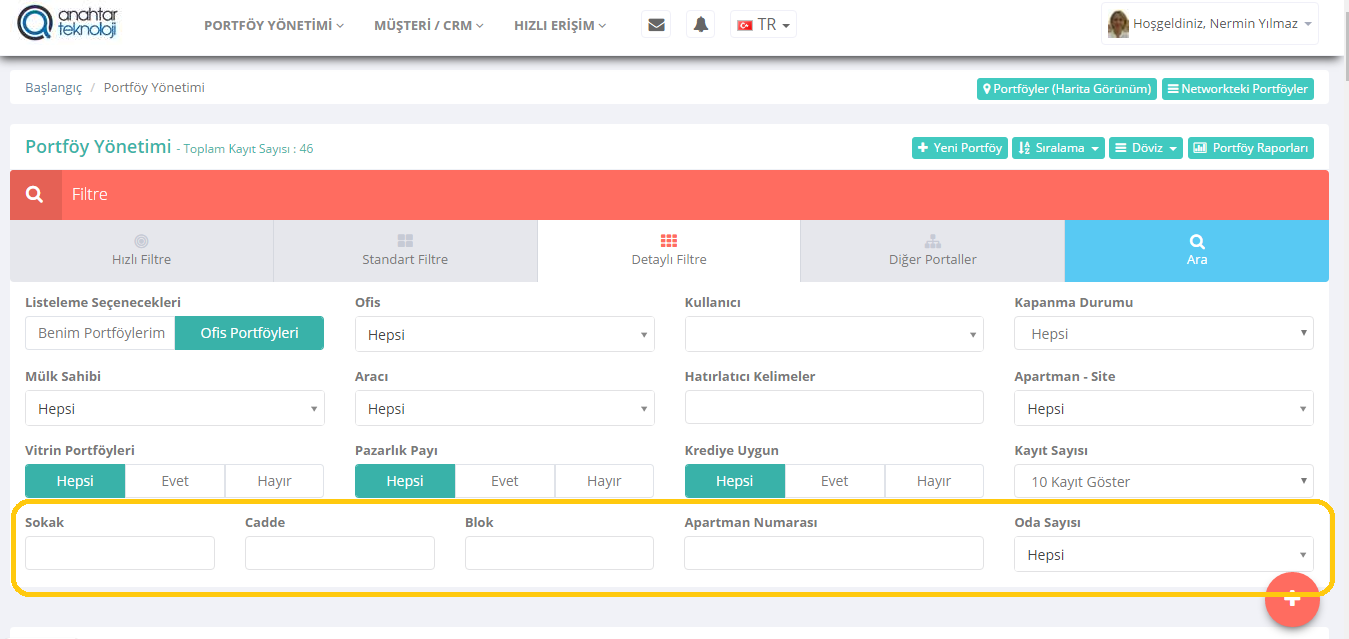Set Pazarlık Payı to Evet

(x=504, y=481)
